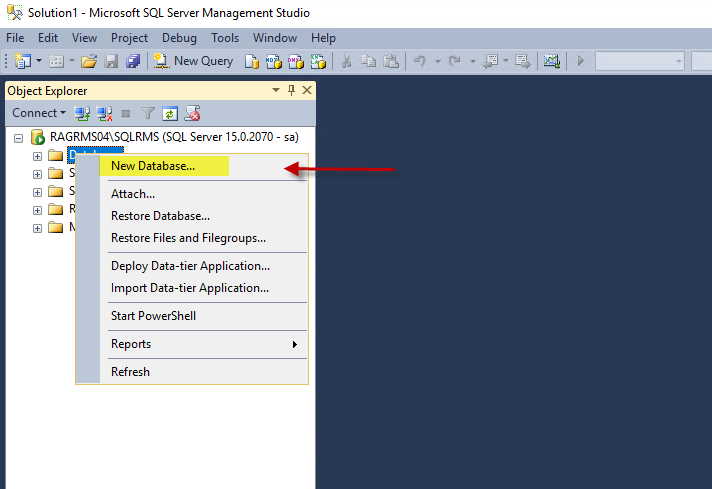
Task: Open the Undo history dropdown arrow
Action: [x=438, y=61]
